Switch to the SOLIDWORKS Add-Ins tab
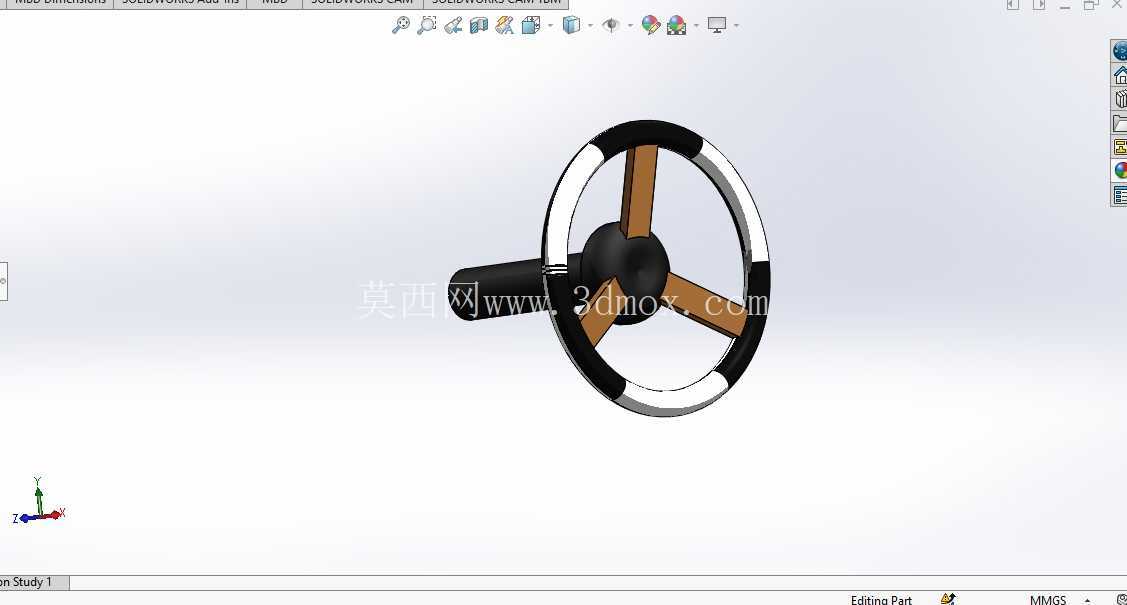 point(180,3)
